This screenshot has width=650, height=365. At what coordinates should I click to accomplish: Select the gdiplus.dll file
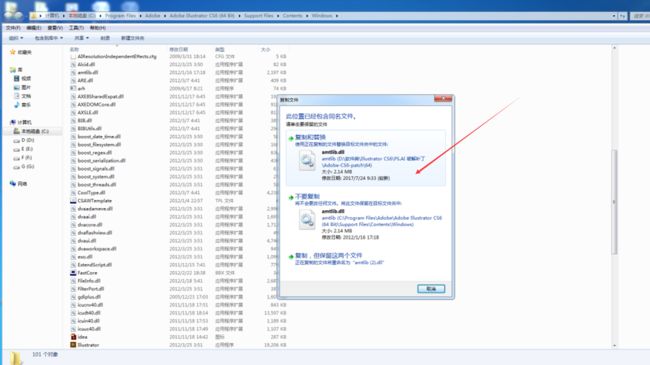(x=89, y=297)
